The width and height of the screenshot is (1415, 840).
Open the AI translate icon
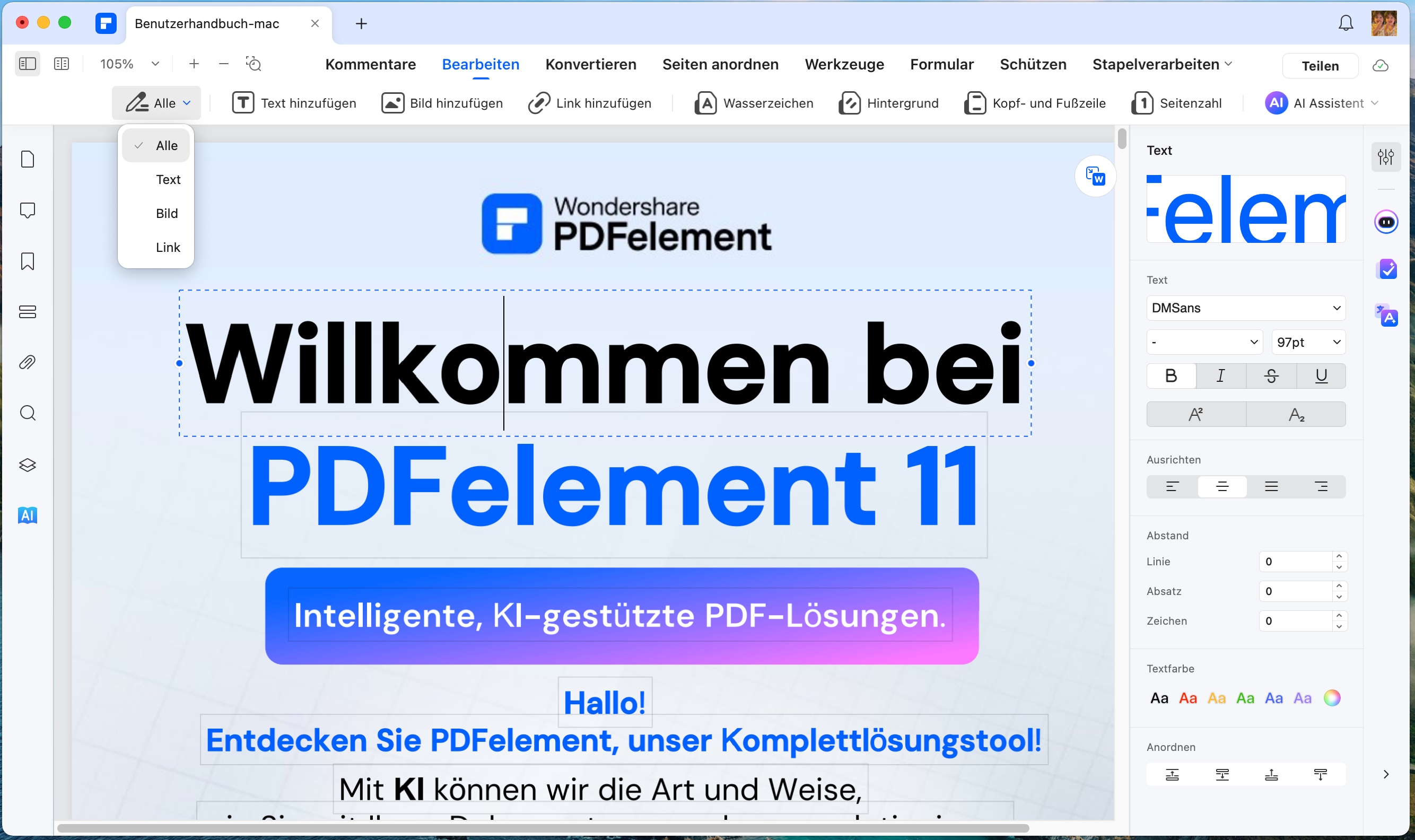(1386, 316)
